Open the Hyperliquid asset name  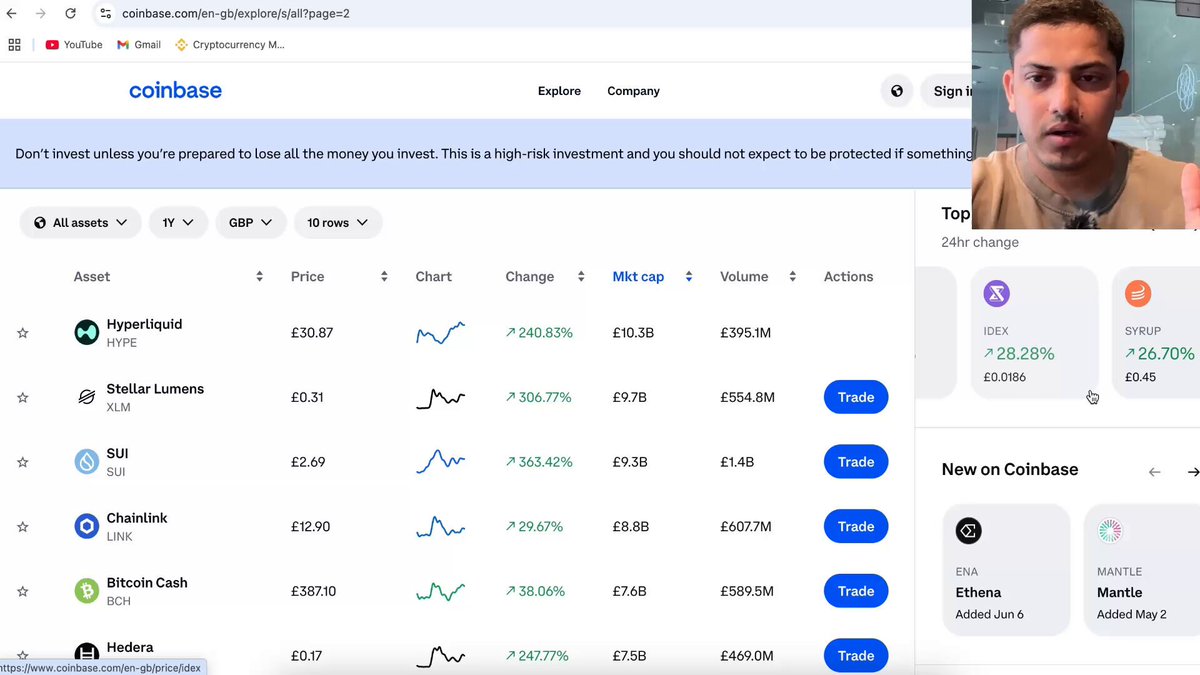click(x=144, y=324)
